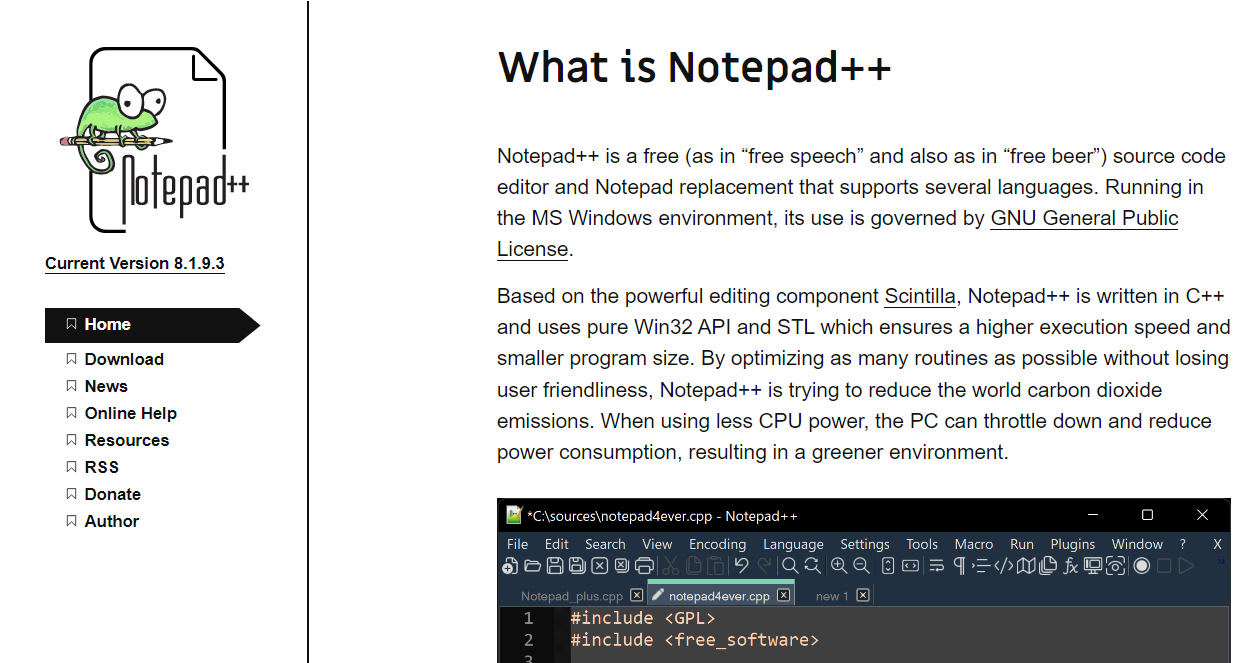Viewport: 1255px width, 663px height.
Task: Click the Paste clipboard icon
Action: pyautogui.click(x=716, y=566)
